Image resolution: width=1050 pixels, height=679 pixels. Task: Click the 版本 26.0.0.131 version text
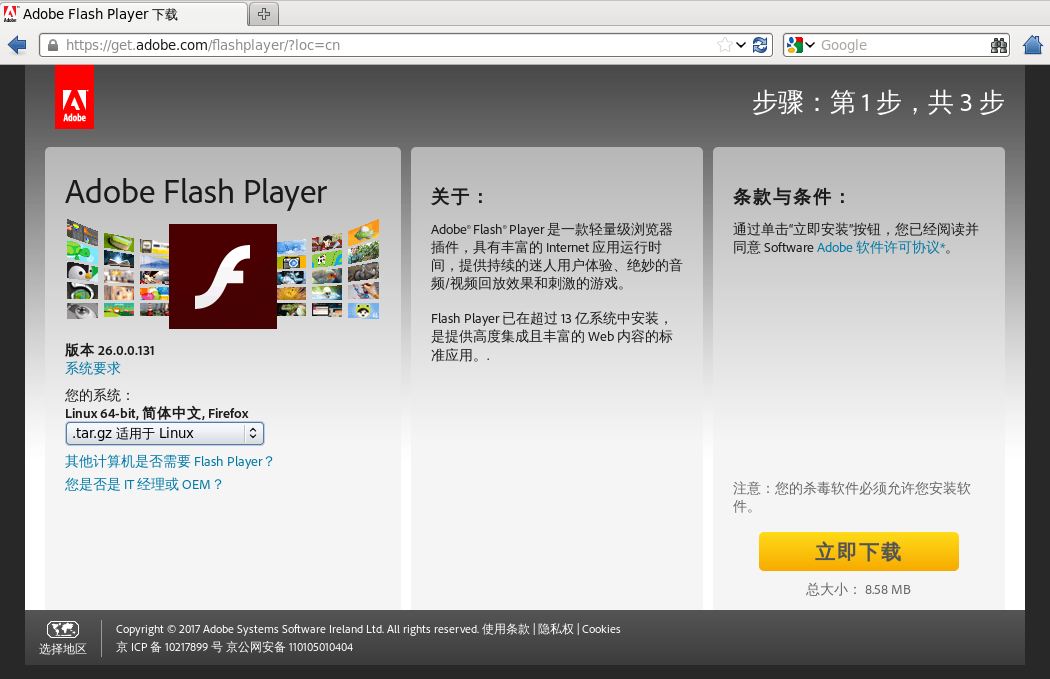[110, 350]
